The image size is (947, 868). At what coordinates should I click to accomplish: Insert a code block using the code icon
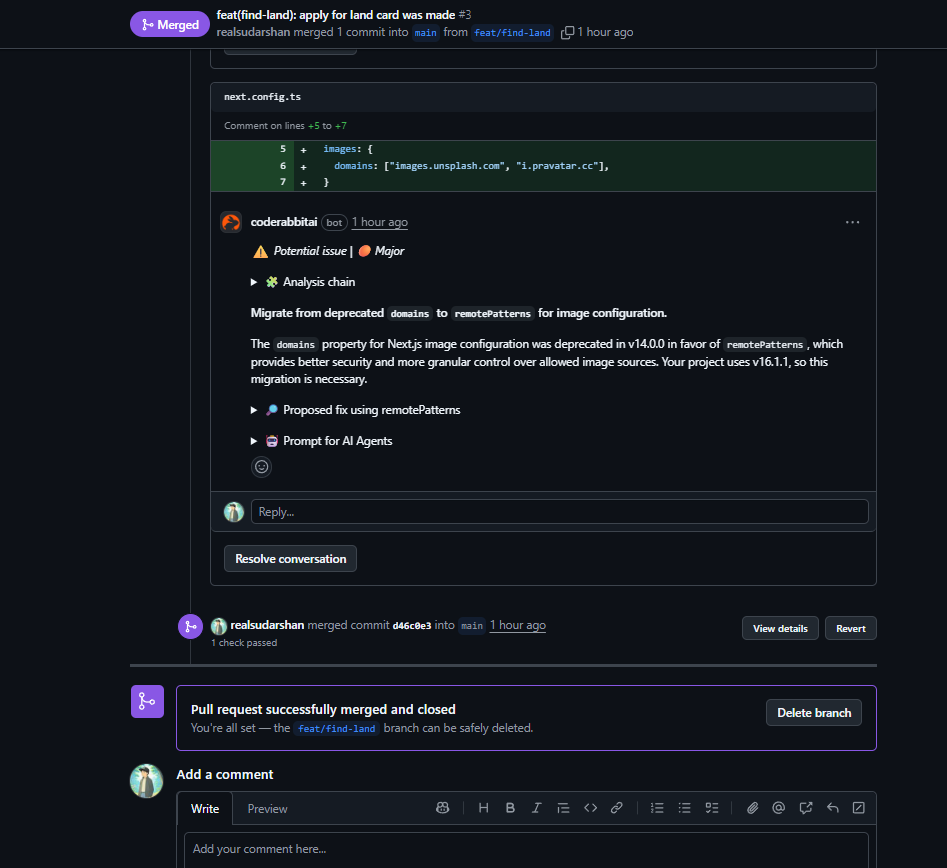click(x=589, y=807)
